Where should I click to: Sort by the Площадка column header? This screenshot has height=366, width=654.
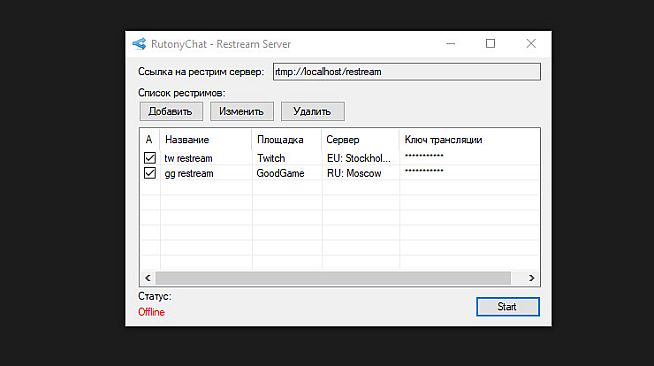tap(287, 140)
